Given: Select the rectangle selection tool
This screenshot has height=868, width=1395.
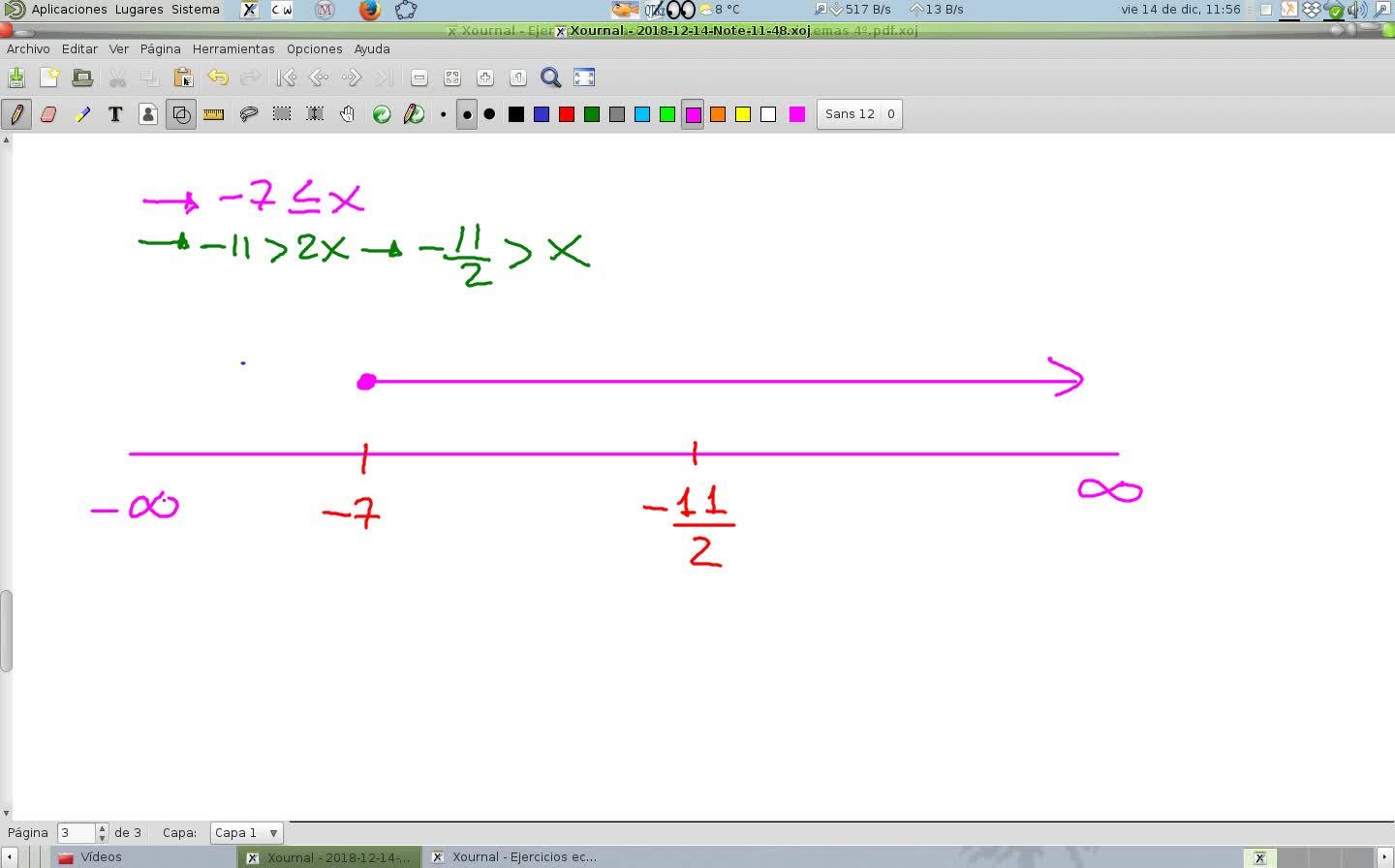Looking at the screenshot, I should [282, 114].
